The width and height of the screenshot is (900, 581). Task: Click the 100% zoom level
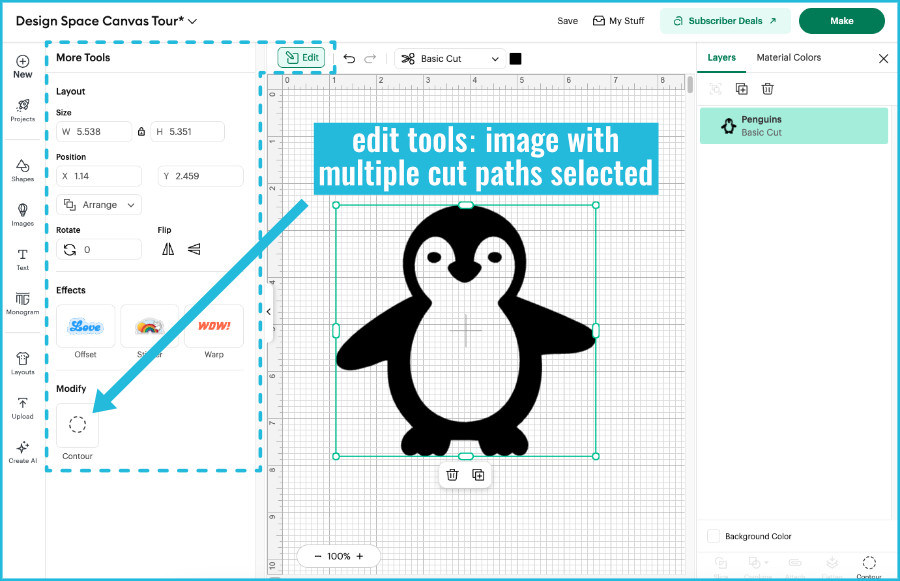339,556
